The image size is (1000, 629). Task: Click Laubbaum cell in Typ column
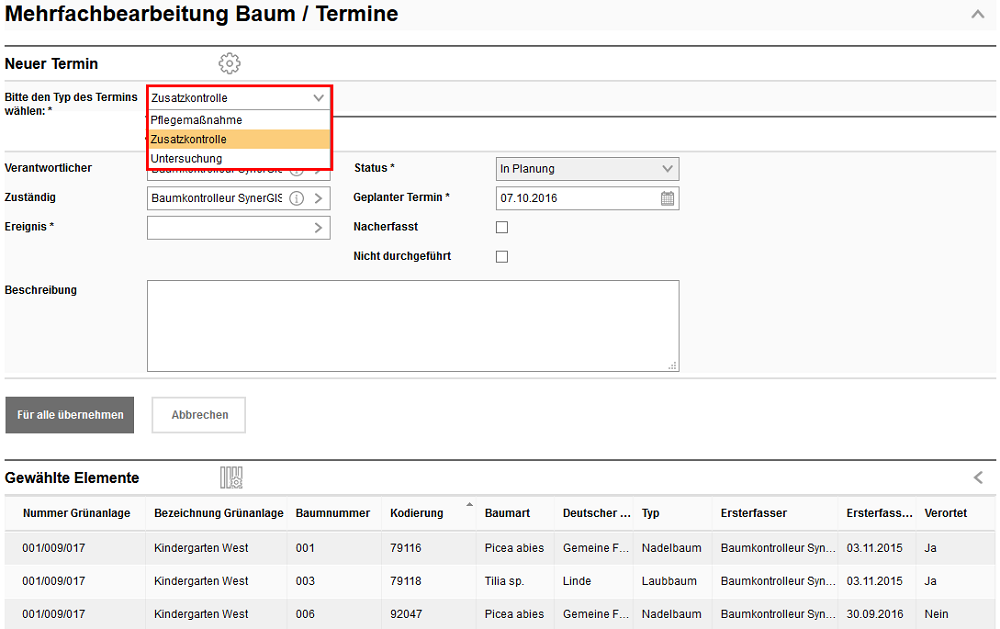669,581
